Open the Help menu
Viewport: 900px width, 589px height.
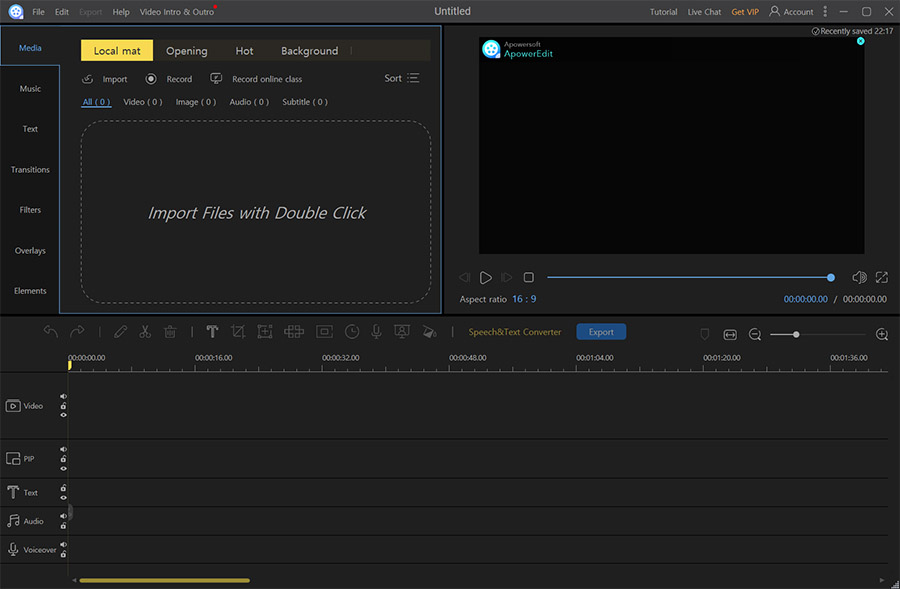(121, 11)
